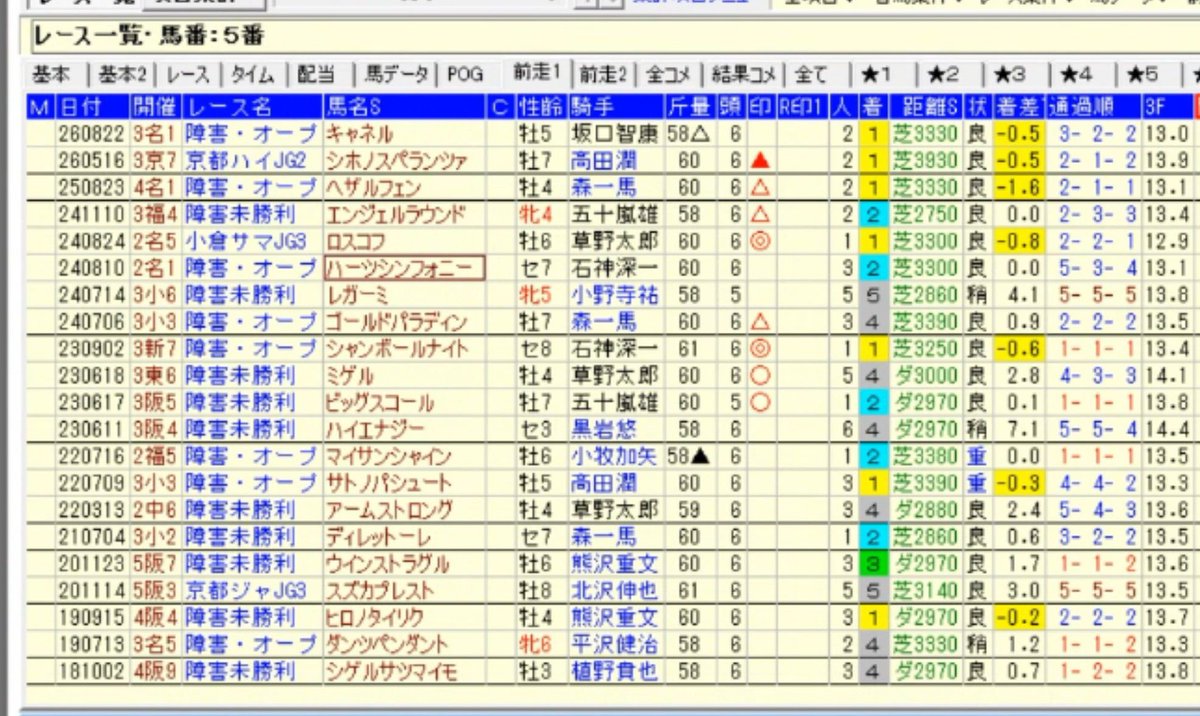The image size is (1200, 716).
Task: Click the 3着 finish cell in ウインストラグル row
Action: (x=872, y=564)
